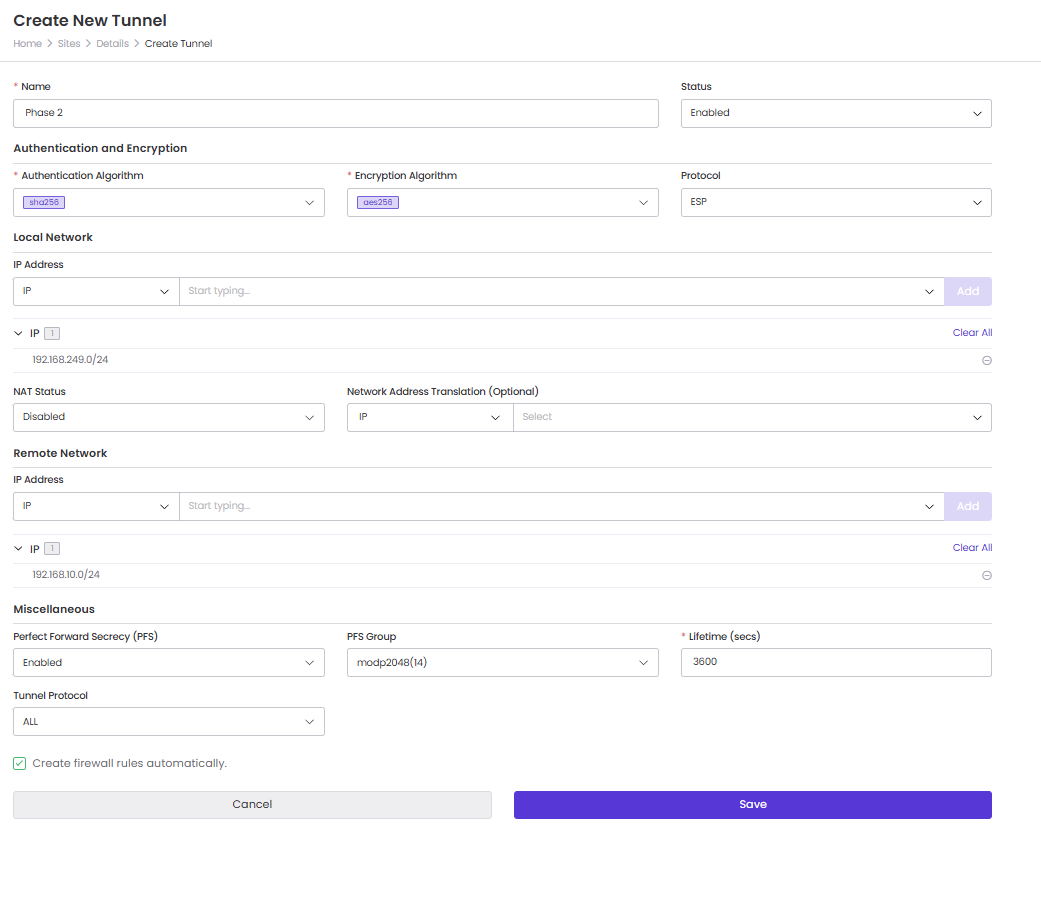The width and height of the screenshot is (1041, 904).
Task: Clear all Local Network IP addresses
Action: (x=972, y=333)
